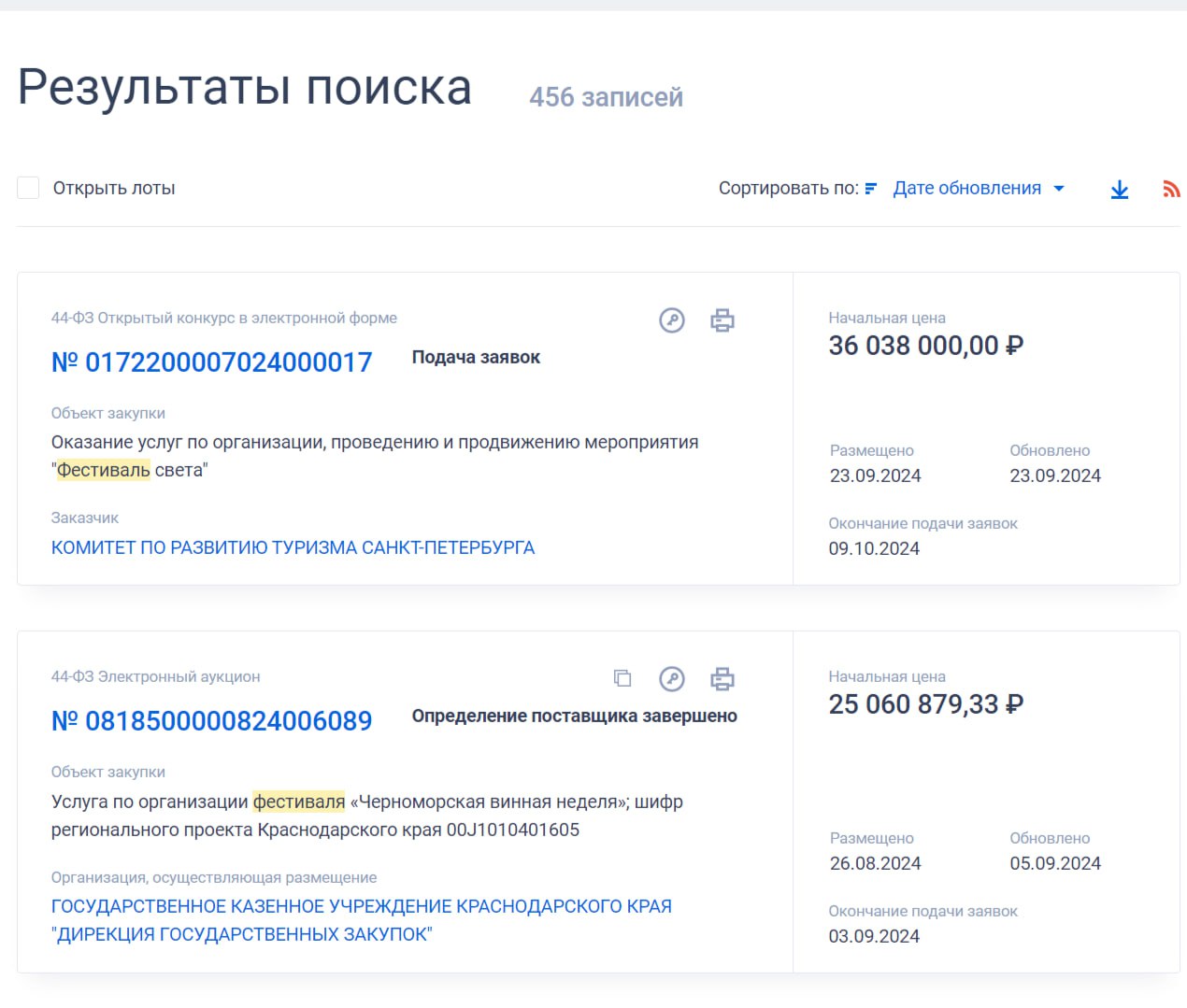Click the printer icon in the "Фестиваль света" card
This screenshot has width=1187, height=1008.
(722, 320)
